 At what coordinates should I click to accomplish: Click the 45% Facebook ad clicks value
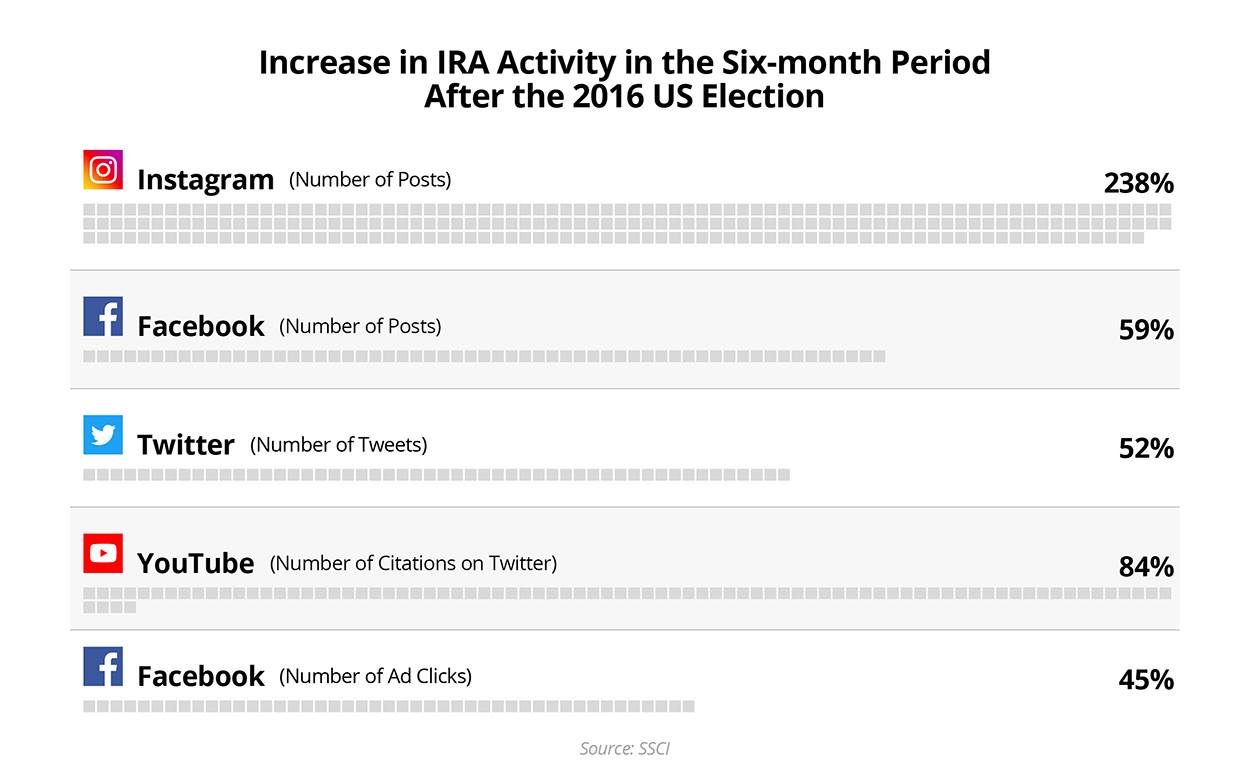pos(1146,680)
